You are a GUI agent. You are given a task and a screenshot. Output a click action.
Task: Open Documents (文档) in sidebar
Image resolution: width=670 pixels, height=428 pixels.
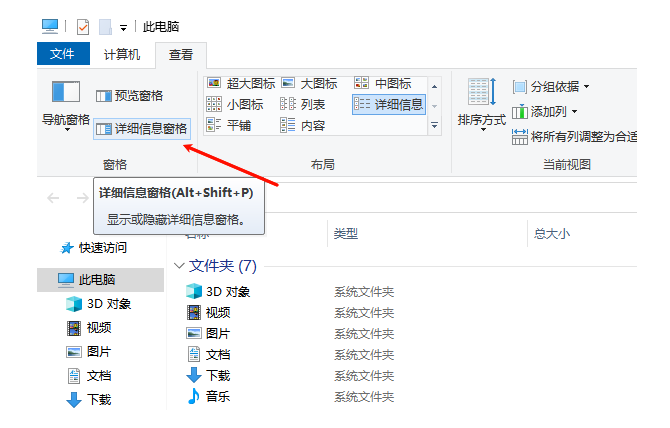(89, 376)
